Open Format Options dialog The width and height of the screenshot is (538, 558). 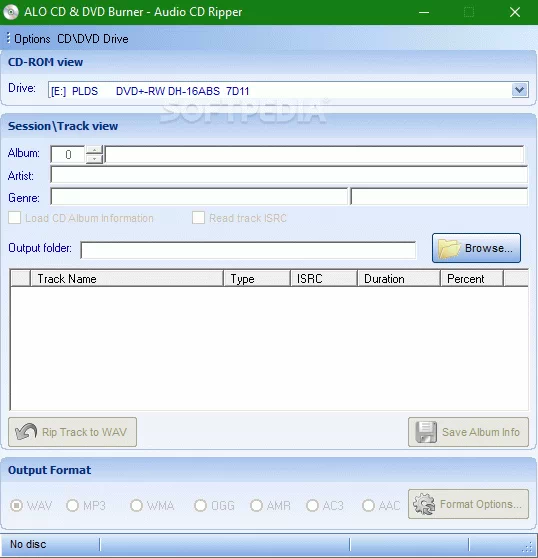tap(469, 504)
